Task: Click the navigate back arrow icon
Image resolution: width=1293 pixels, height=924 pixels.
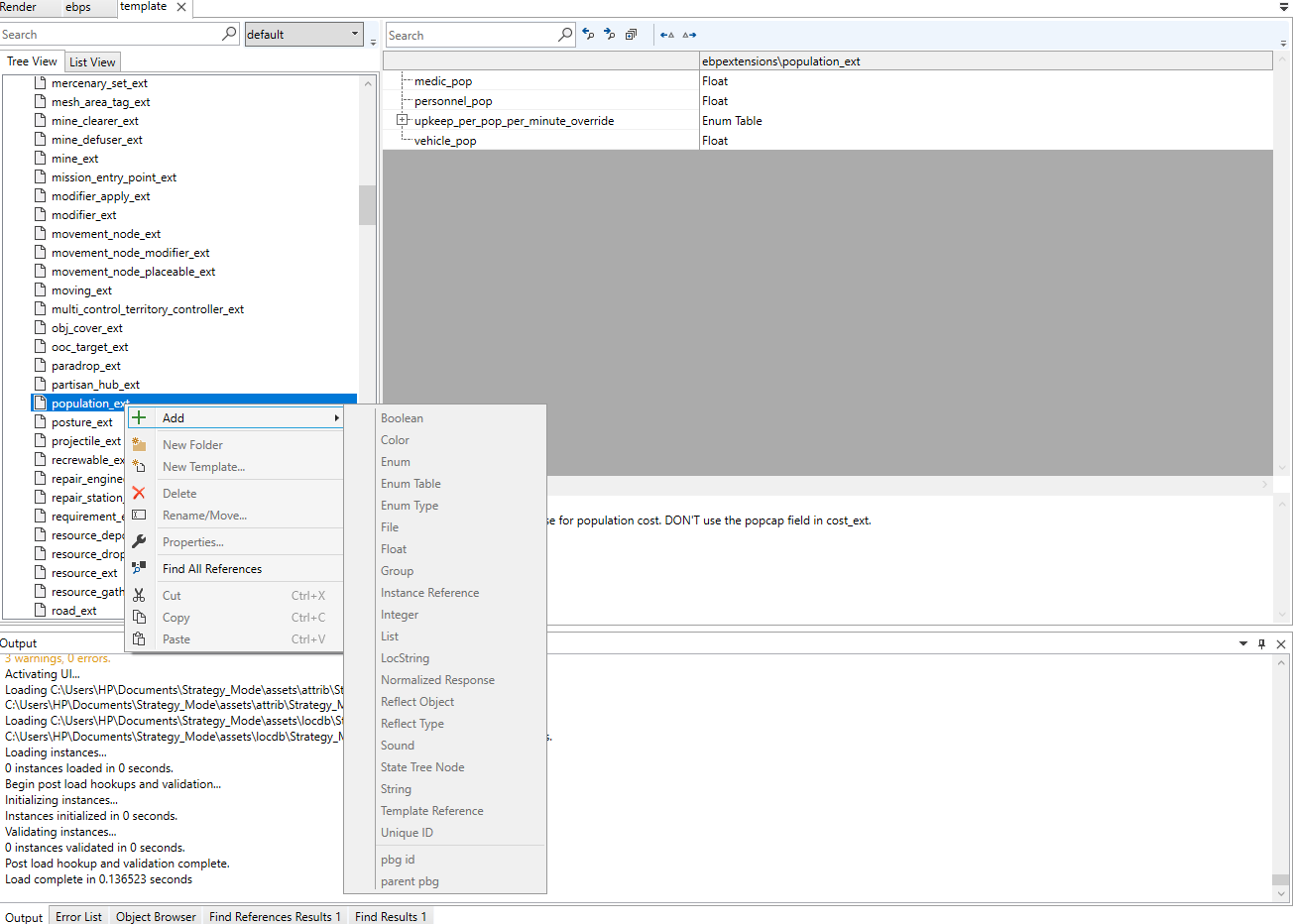Action: click(667, 35)
